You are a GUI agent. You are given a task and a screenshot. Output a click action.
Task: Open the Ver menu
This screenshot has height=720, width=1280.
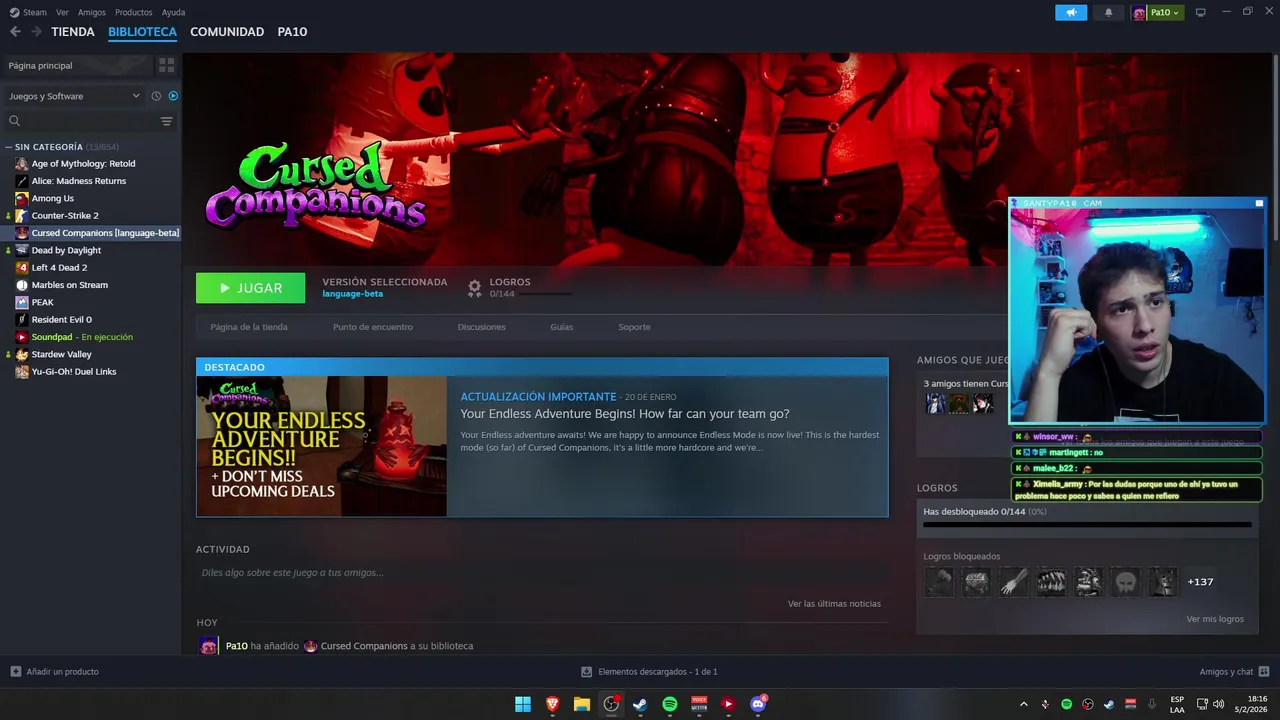pos(62,13)
